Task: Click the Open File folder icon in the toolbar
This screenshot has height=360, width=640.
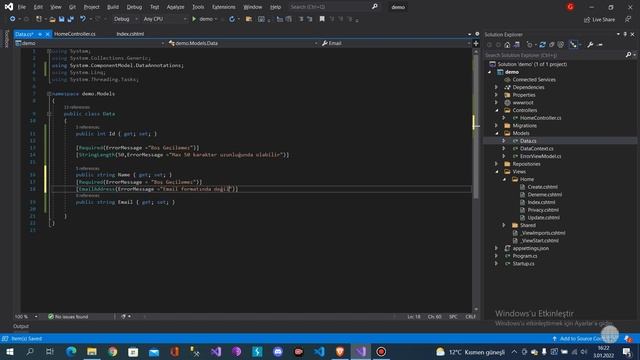Action: coord(52,19)
